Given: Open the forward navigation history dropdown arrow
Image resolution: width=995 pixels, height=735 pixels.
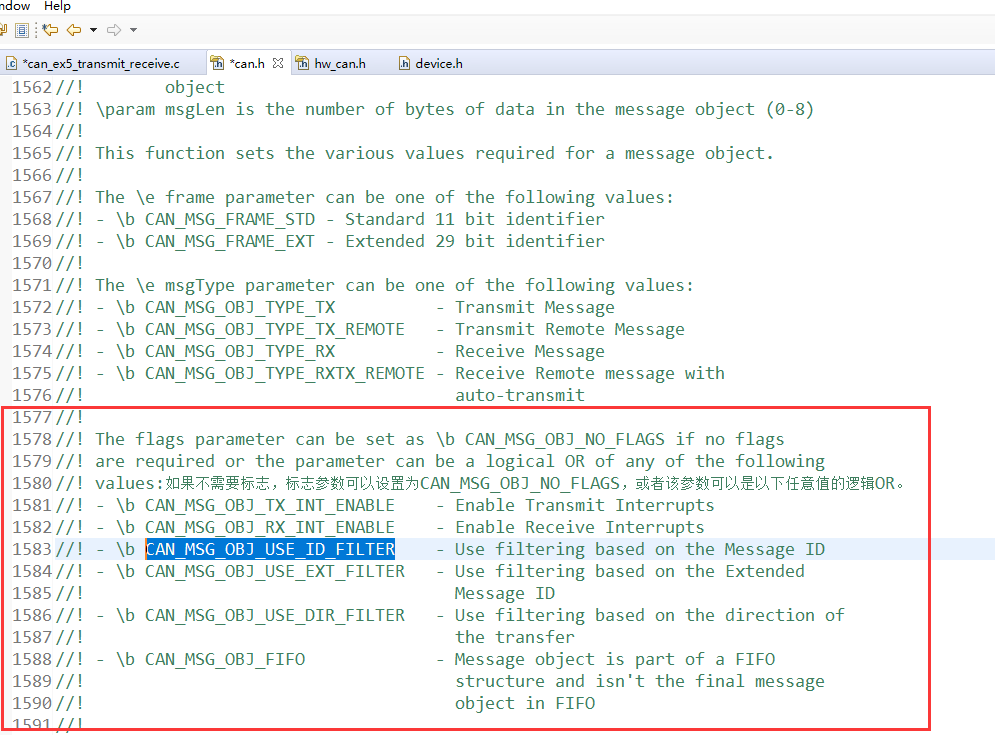Looking at the screenshot, I should point(133,30).
